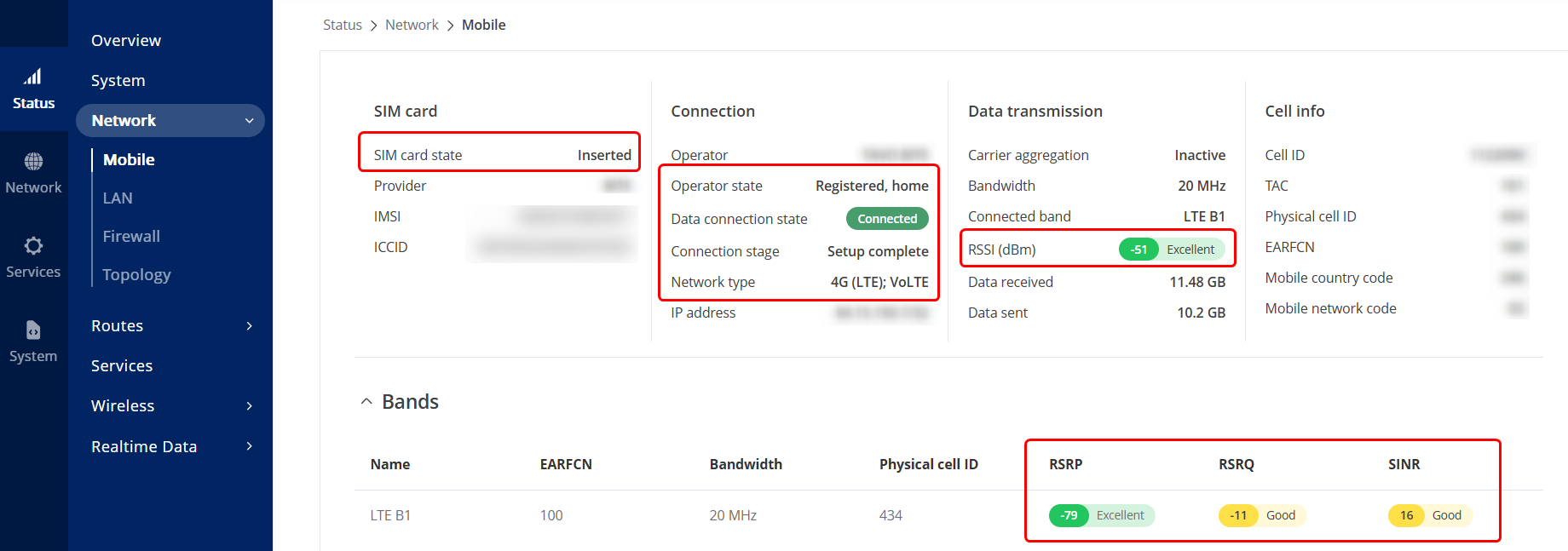Screen dimensions: 1568x551
Task: Expand the Realtime Data menu arrow
Action: click(x=249, y=446)
